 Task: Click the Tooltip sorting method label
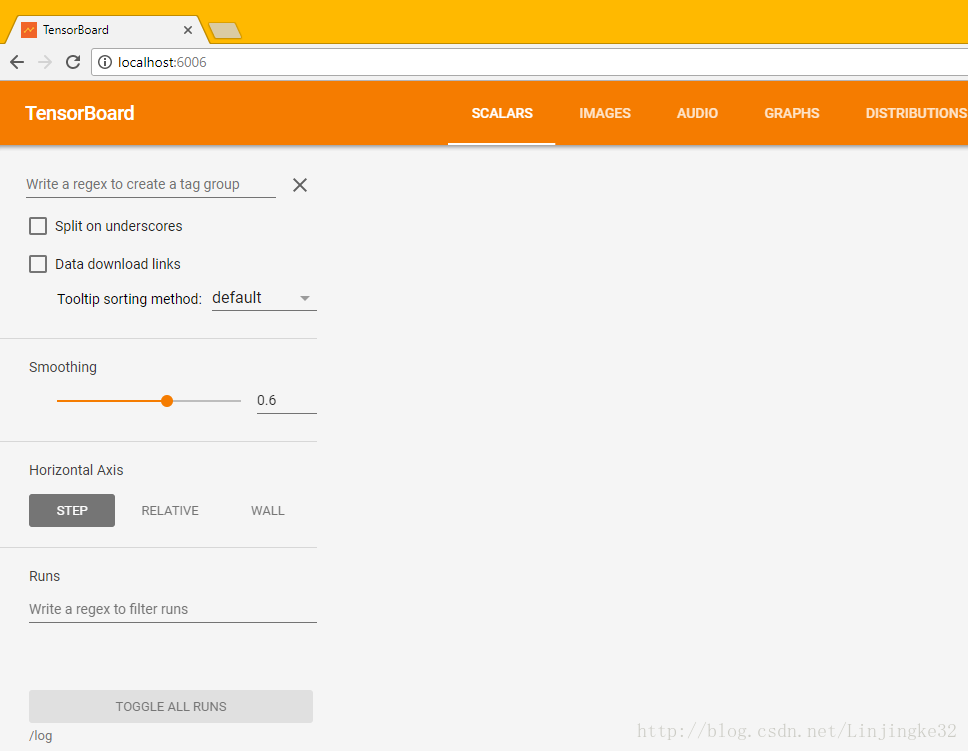tap(130, 299)
